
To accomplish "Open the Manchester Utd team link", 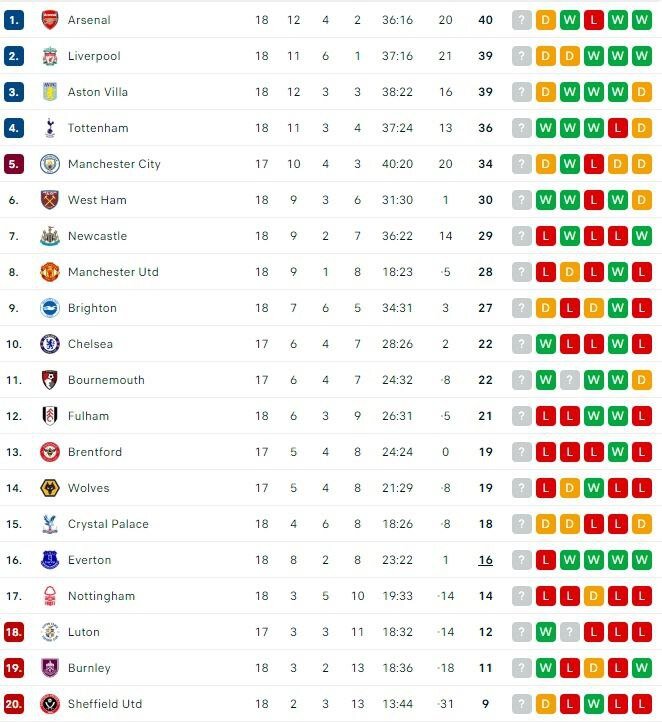I will coord(113,272).
